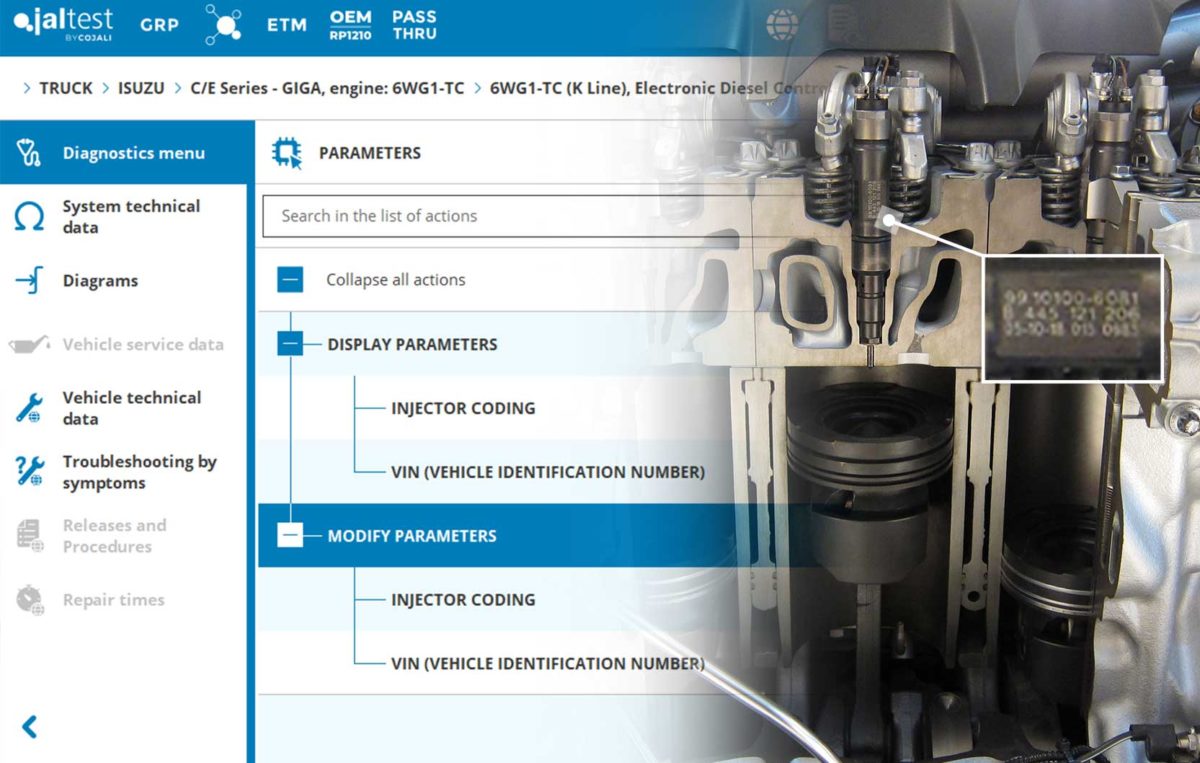Click the Jaltest logo in header
Screen dimensions: 1200x763
point(63,24)
